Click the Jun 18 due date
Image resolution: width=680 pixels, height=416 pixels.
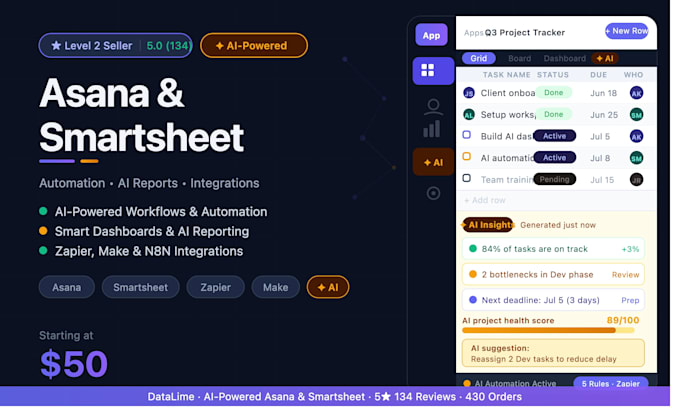(x=603, y=93)
